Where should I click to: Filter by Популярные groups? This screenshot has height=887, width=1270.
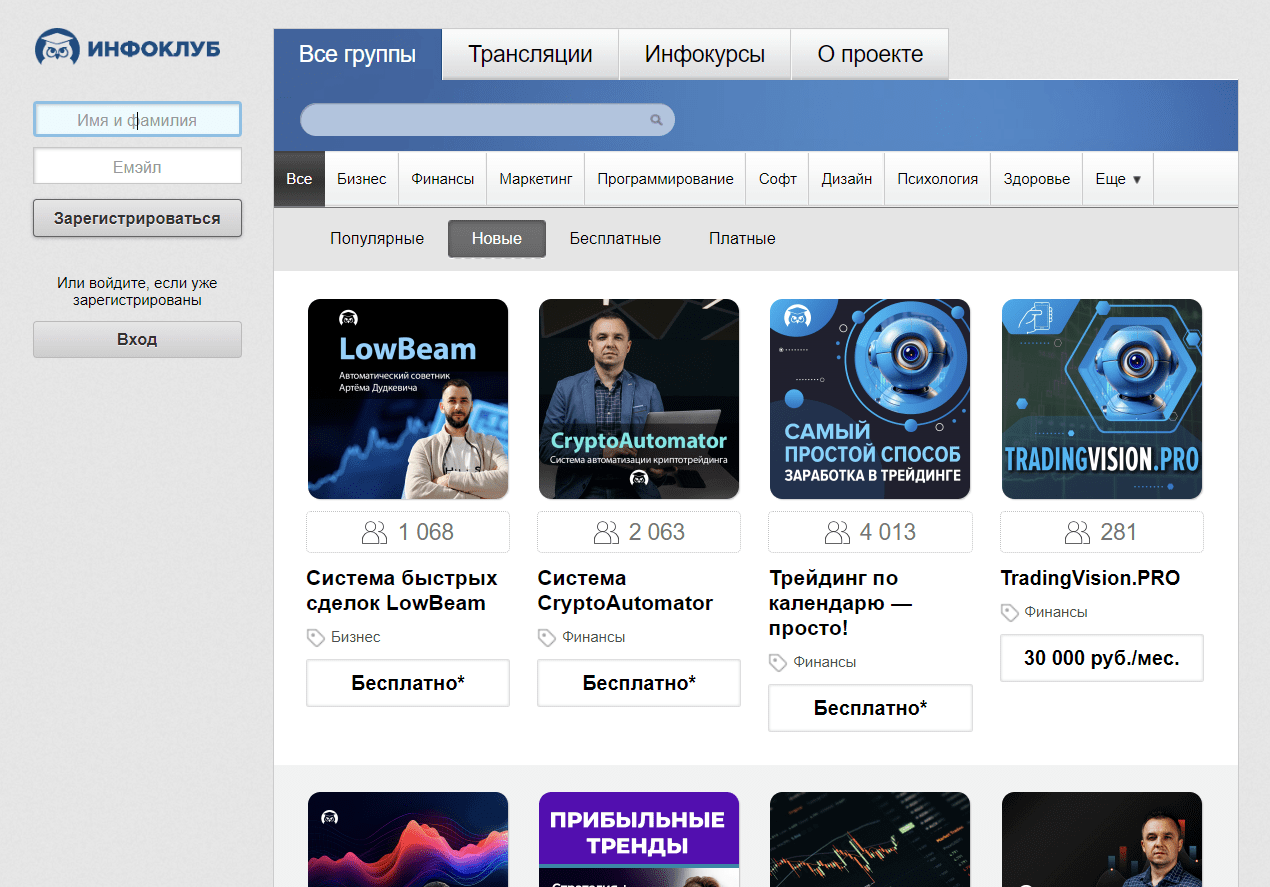click(x=377, y=238)
